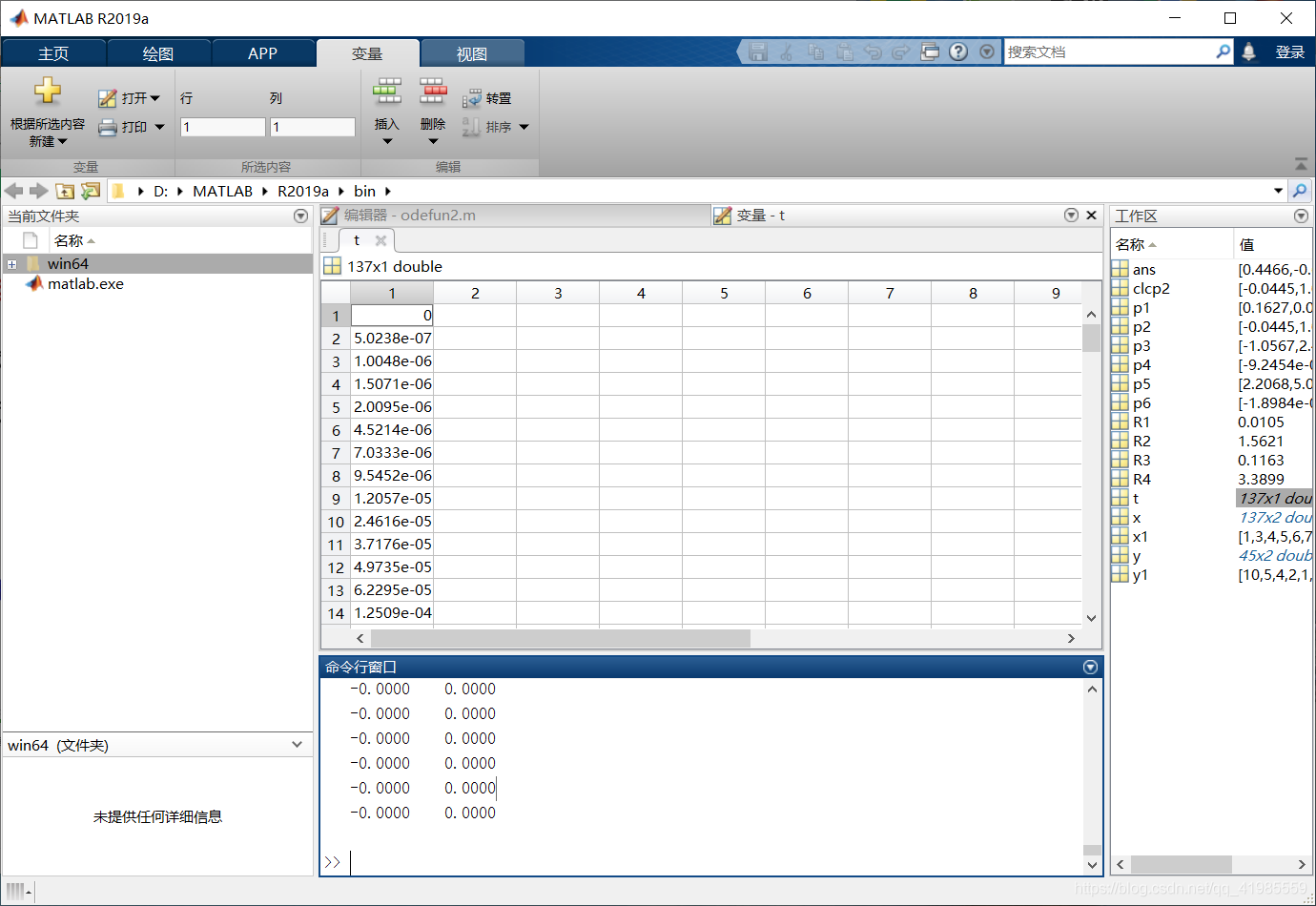Switch to the 绘图 ribbon tab
1316x906 pixels.
[158, 53]
